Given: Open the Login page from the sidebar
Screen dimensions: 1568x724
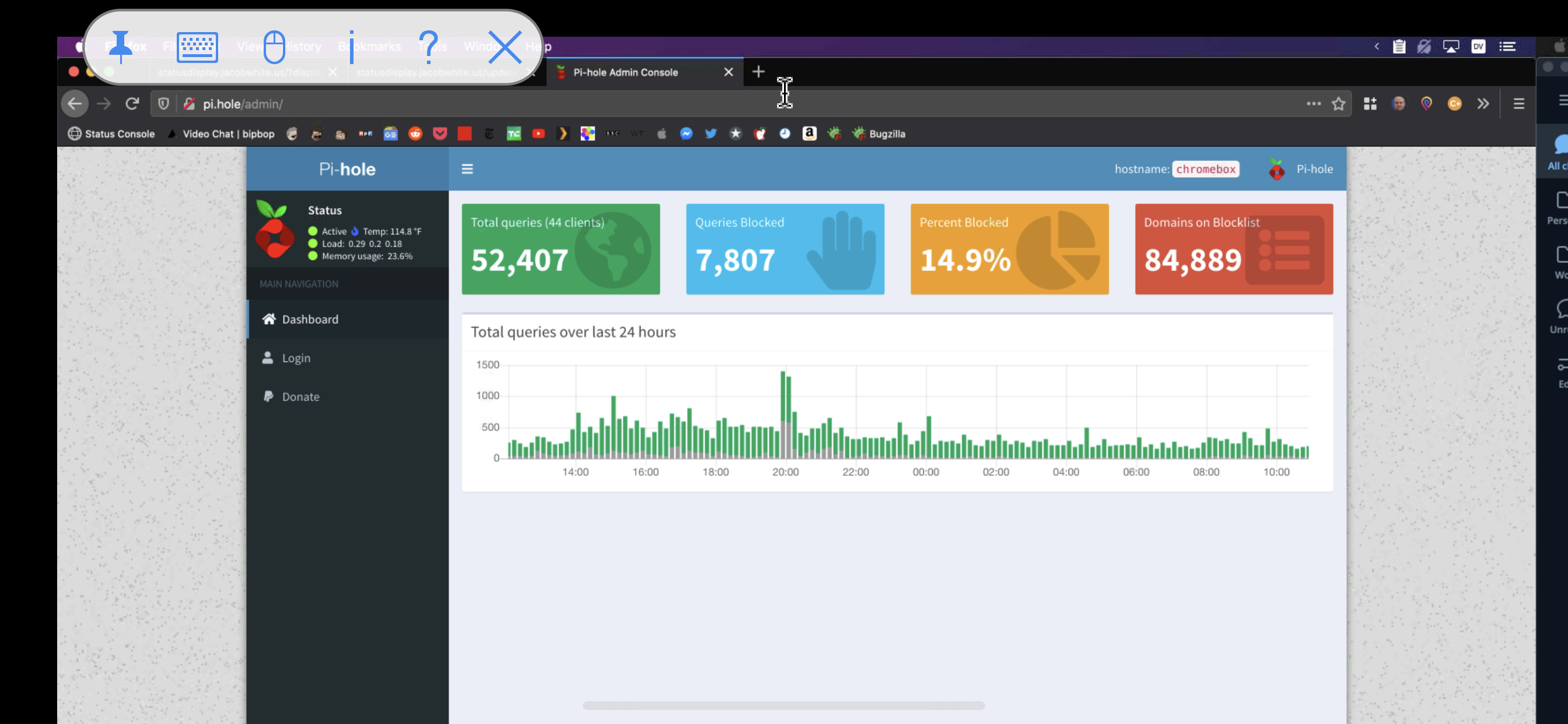Looking at the screenshot, I should (296, 358).
